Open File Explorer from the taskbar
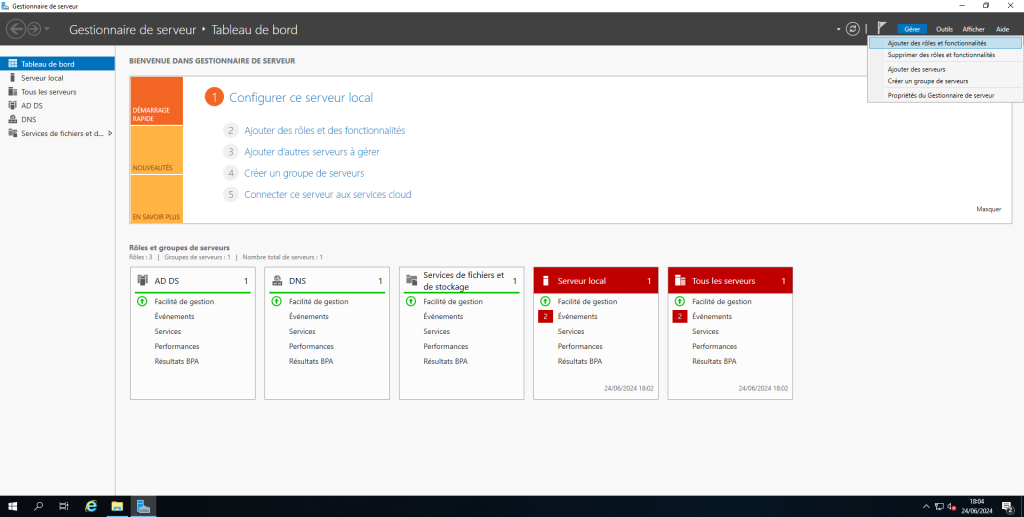The width and height of the screenshot is (1024, 517). click(117, 506)
